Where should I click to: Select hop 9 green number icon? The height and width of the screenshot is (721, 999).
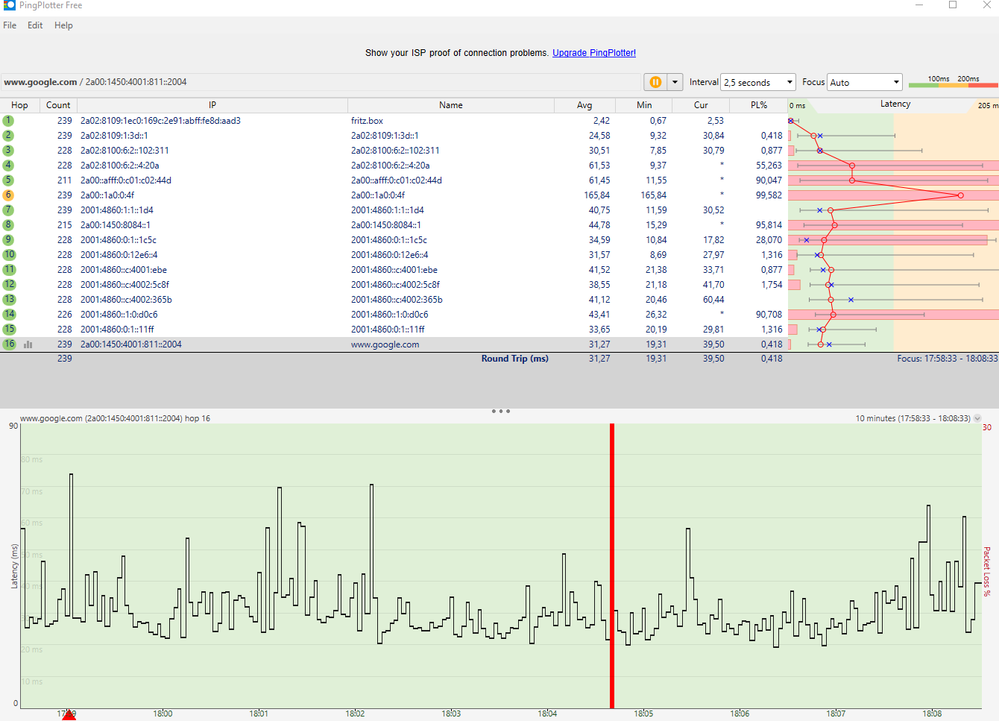click(8, 240)
